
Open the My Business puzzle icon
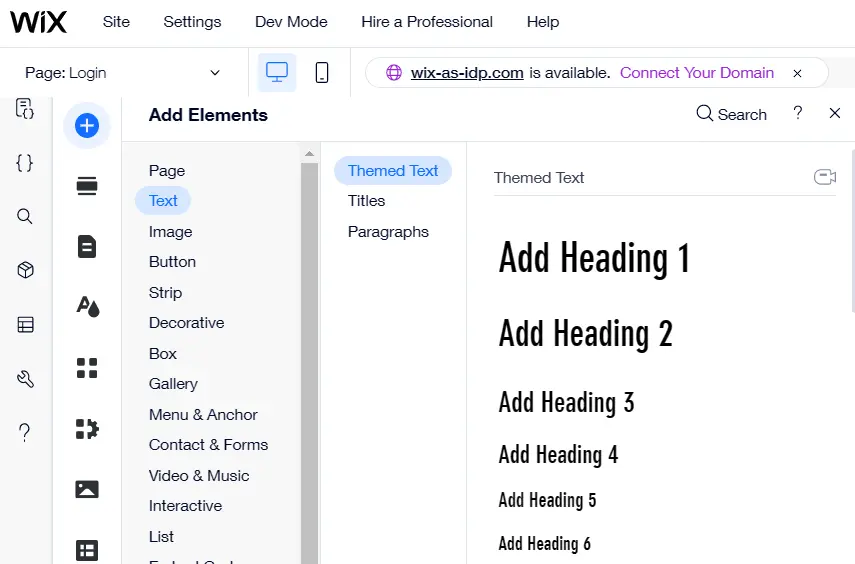coord(87,429)
